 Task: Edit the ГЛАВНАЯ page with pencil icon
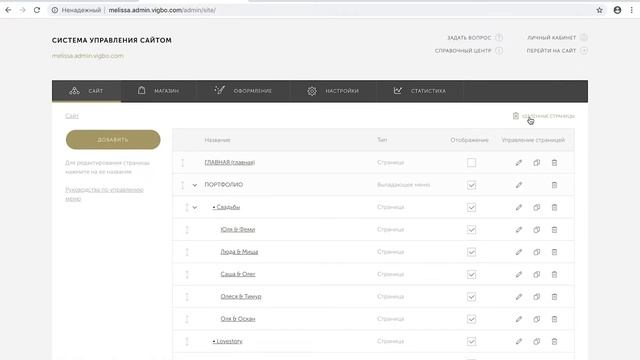tap(518, 162)
